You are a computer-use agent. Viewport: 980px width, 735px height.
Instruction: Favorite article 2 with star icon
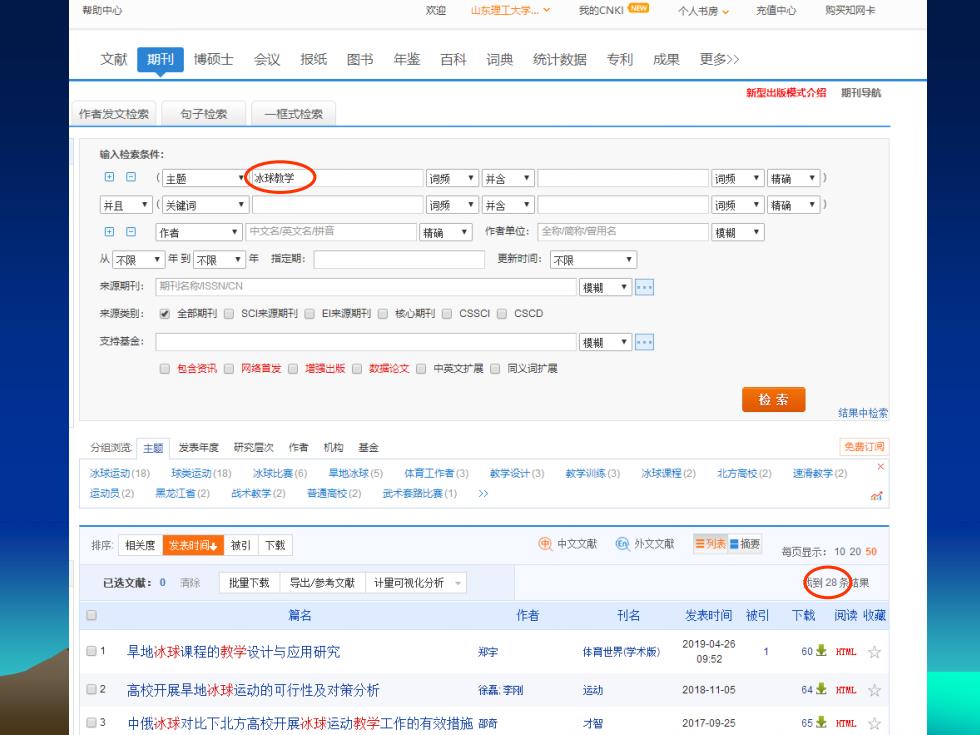(874, 690)
